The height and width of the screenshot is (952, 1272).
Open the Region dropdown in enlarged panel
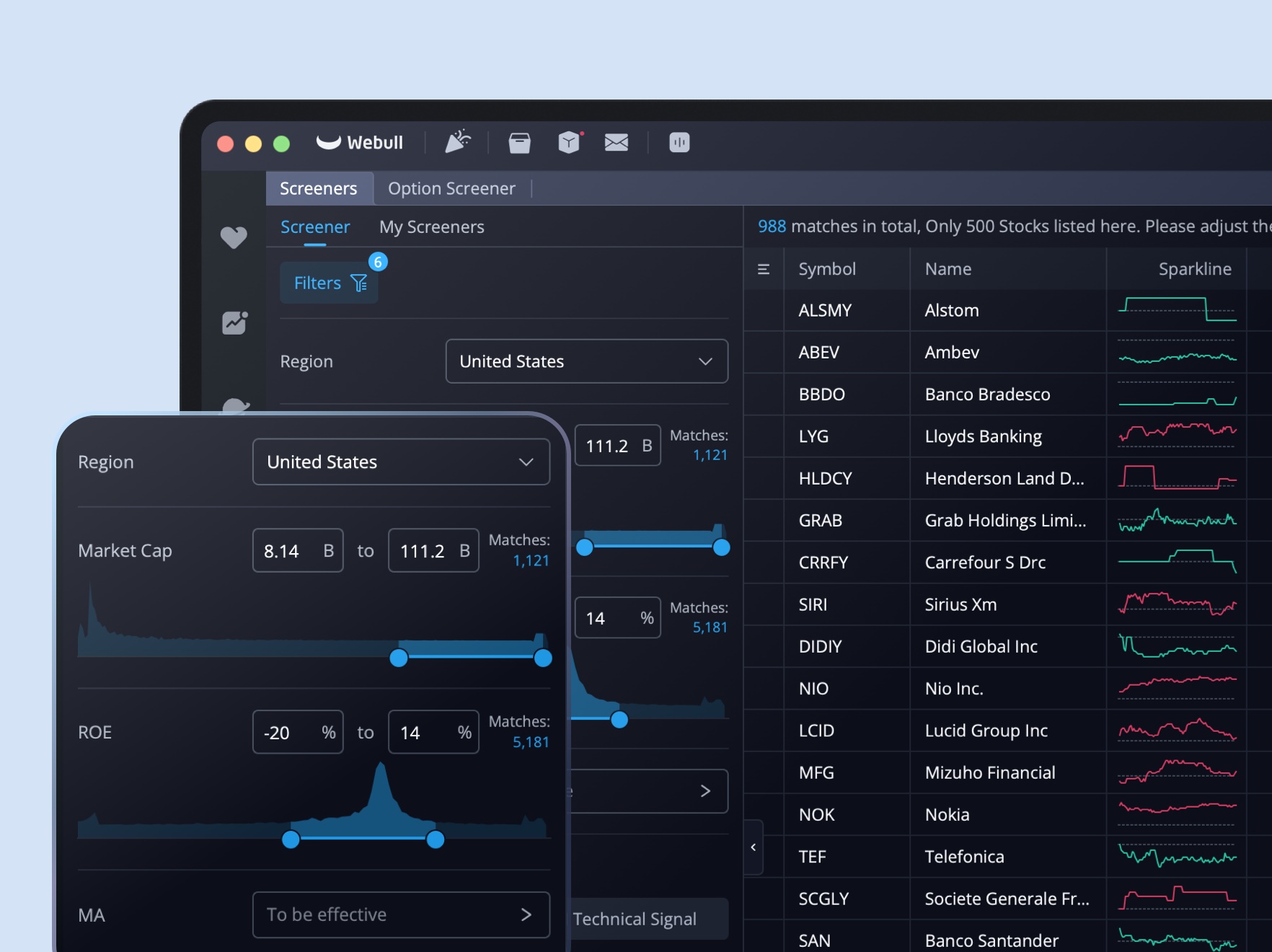pos(401,462)
